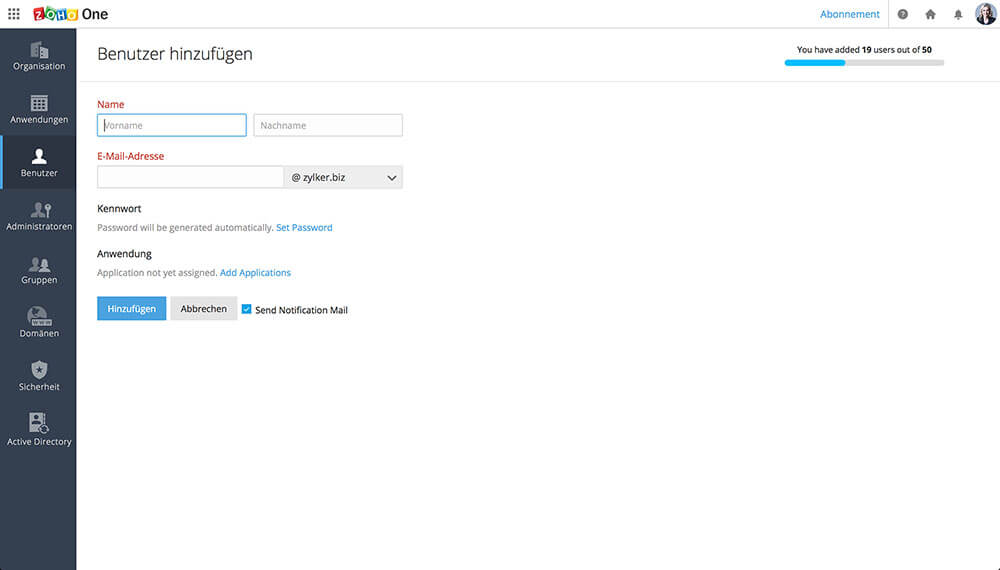The height and width of the screenshot is (570, 1000).
Task: Open the Anwendungen sidebar section
Action: (38, 109)
